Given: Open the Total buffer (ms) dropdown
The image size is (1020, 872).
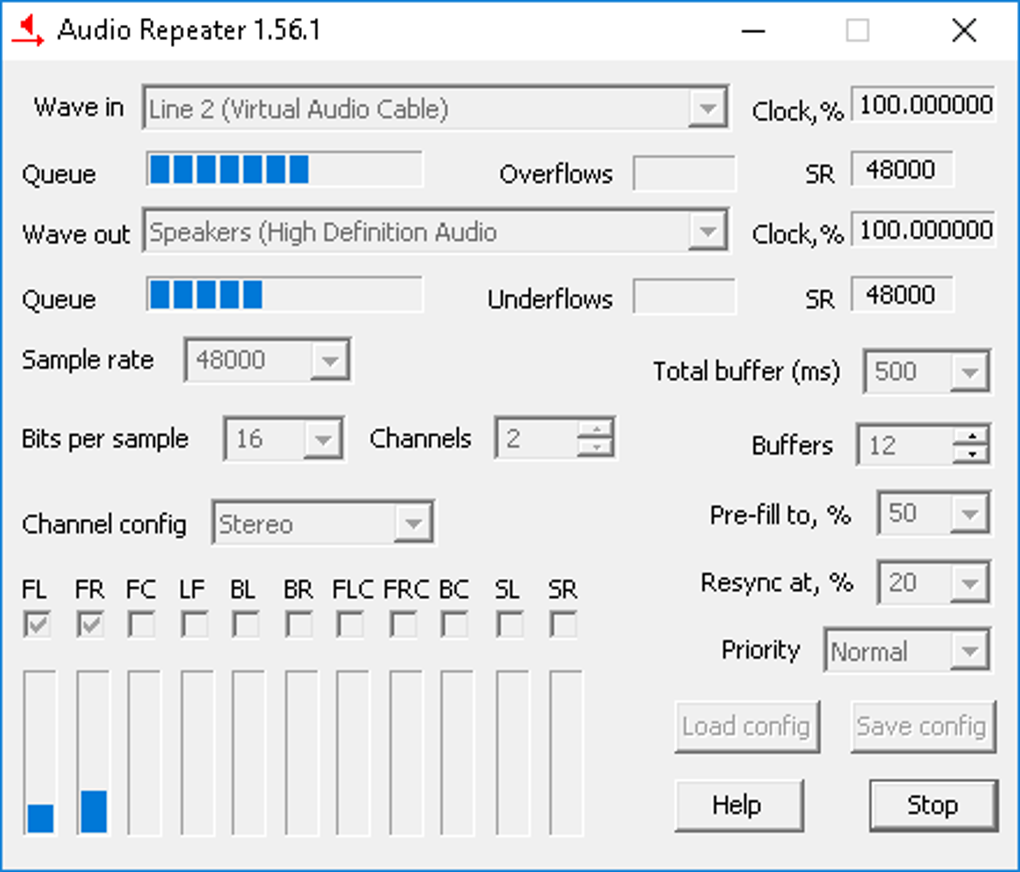Looking at the screenshot, I should pos(970,372).
